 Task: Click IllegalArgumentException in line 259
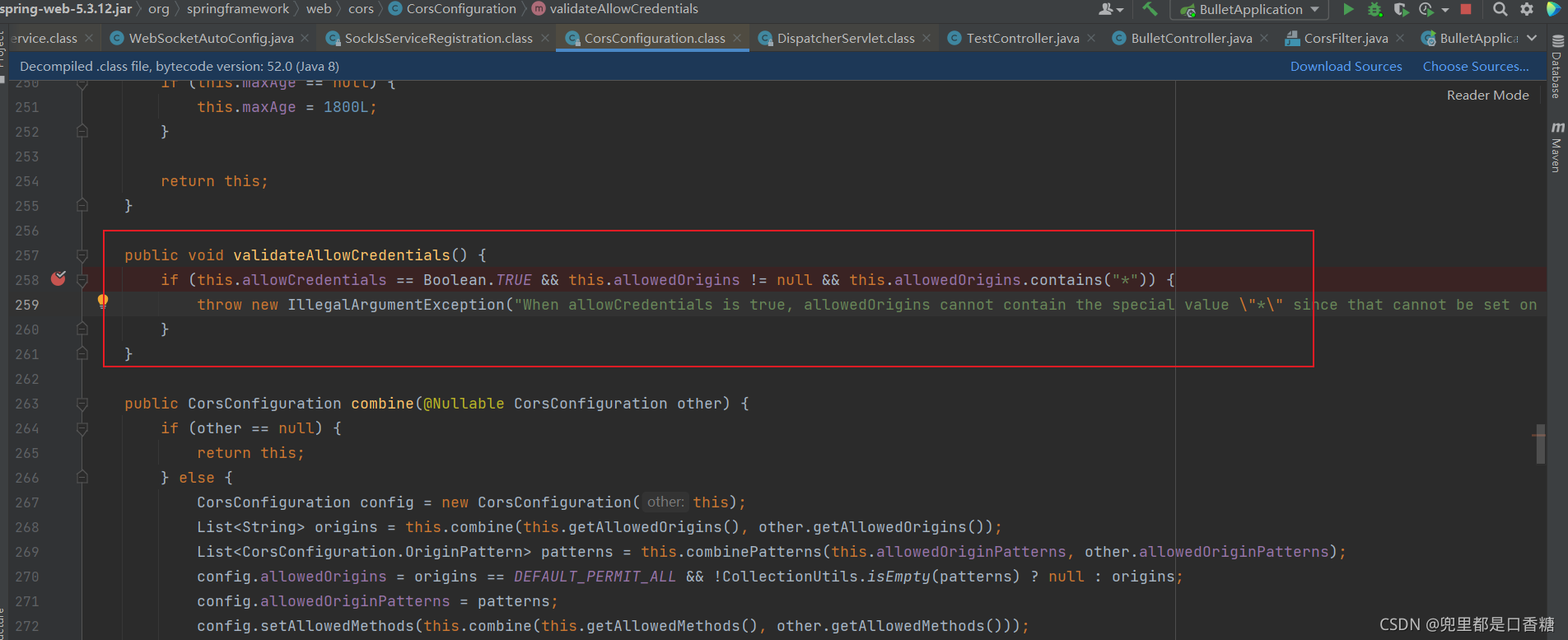396,305
